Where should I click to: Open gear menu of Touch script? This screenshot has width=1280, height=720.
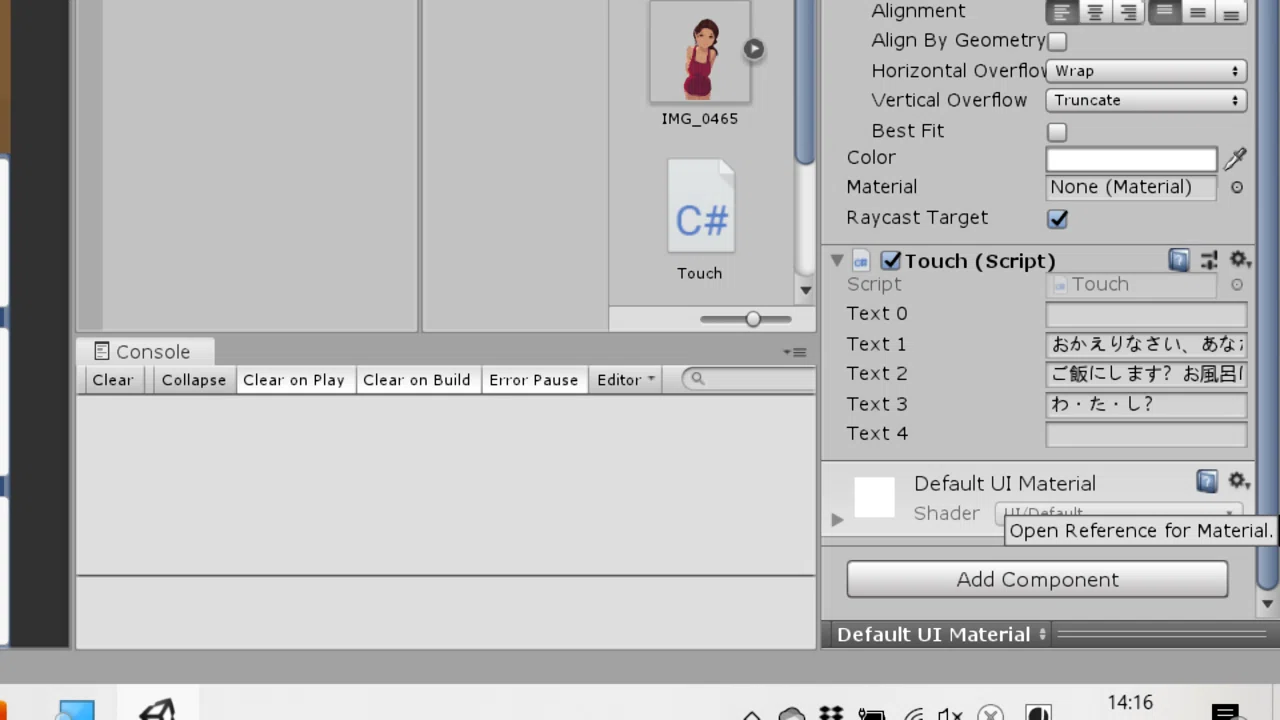click(1240, 260)
